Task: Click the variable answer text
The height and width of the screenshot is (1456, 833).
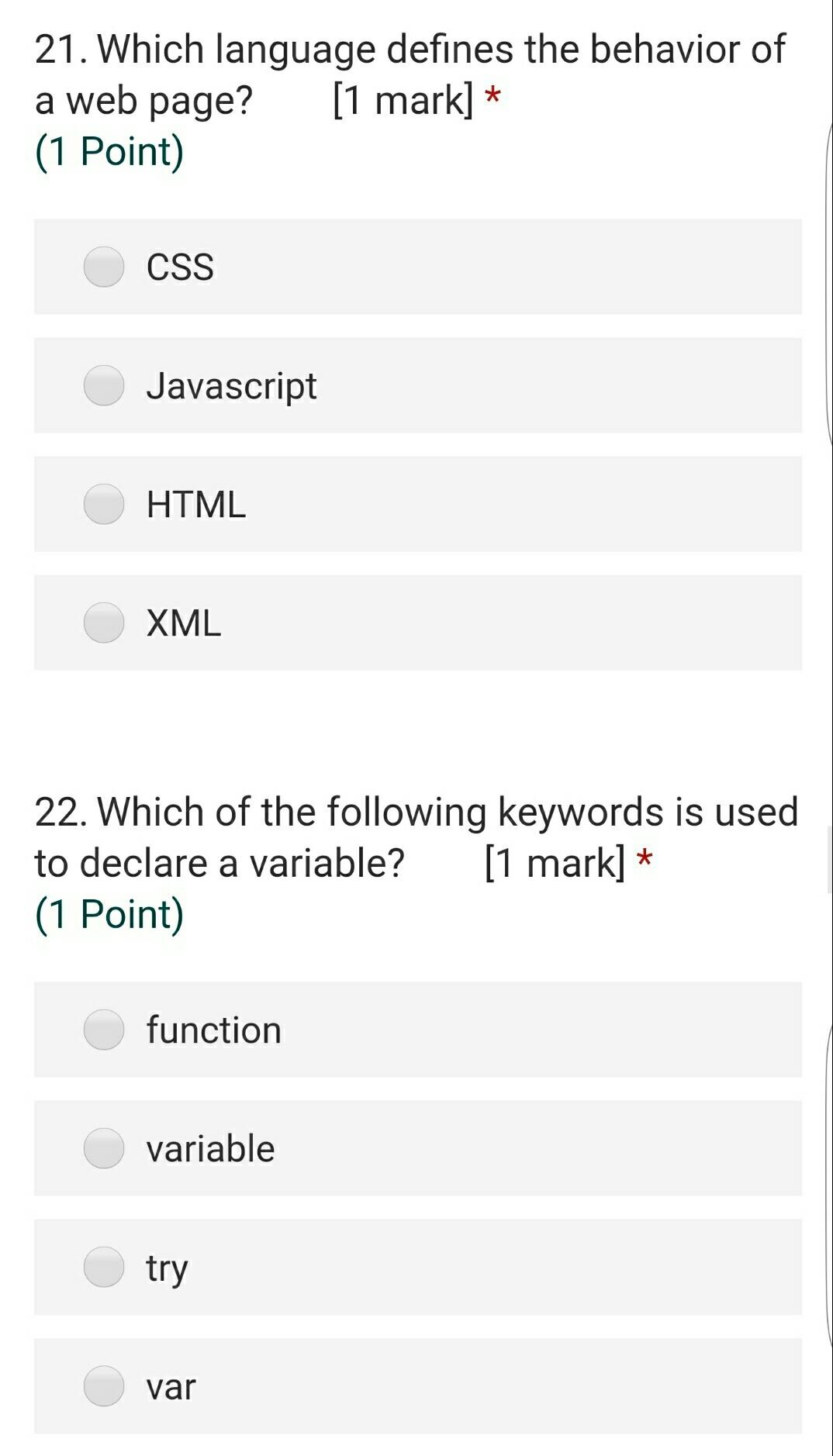Action: tap(210, 1148)
